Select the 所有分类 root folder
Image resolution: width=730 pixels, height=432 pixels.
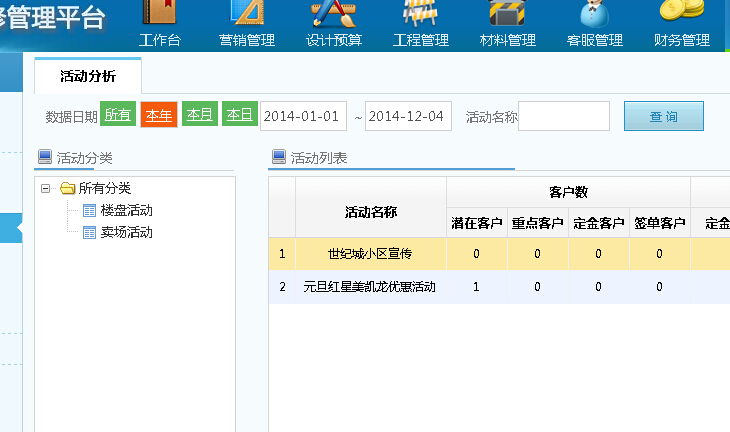104,188
